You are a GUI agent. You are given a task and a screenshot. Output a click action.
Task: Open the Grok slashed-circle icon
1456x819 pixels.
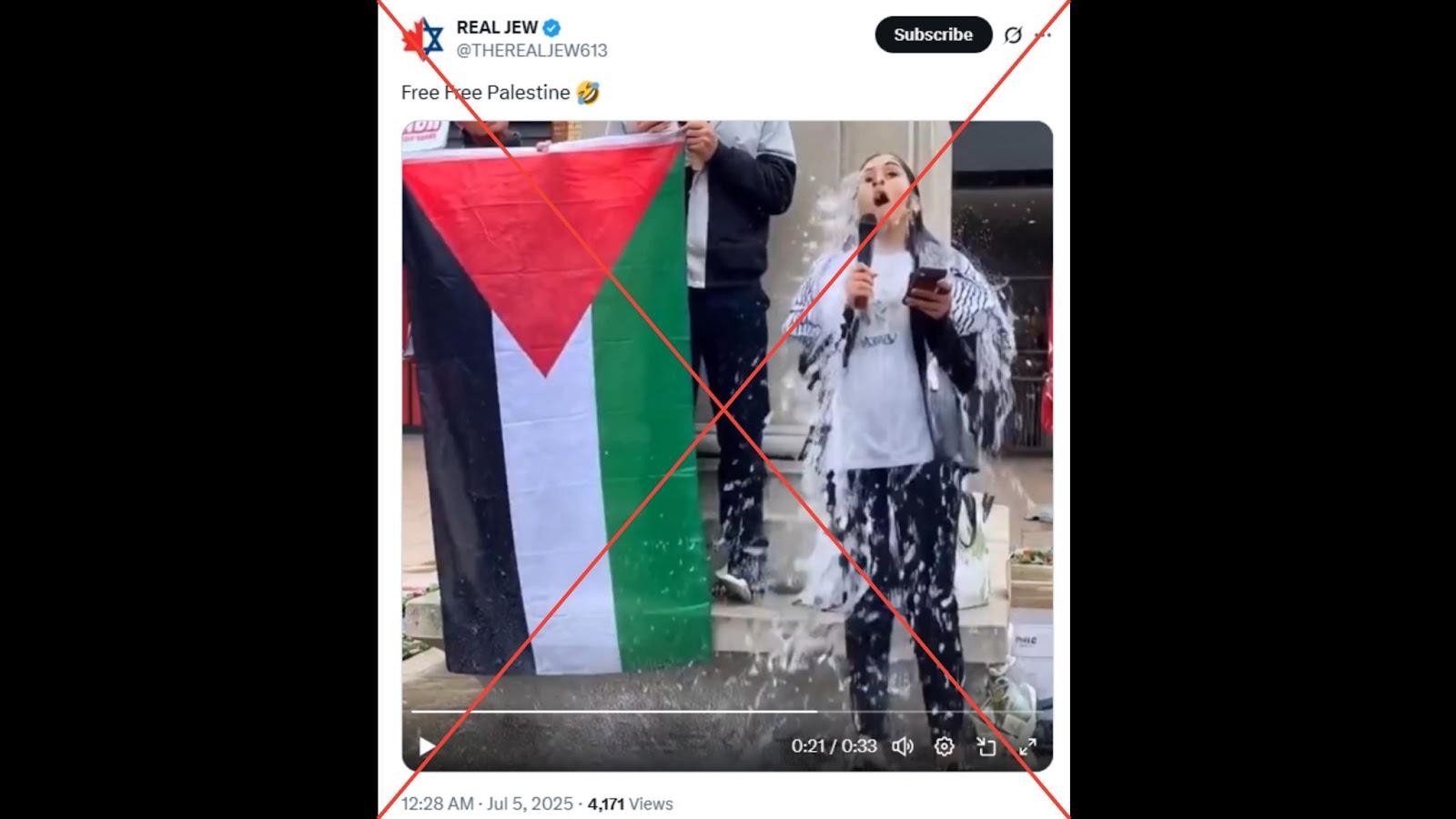1012,35
